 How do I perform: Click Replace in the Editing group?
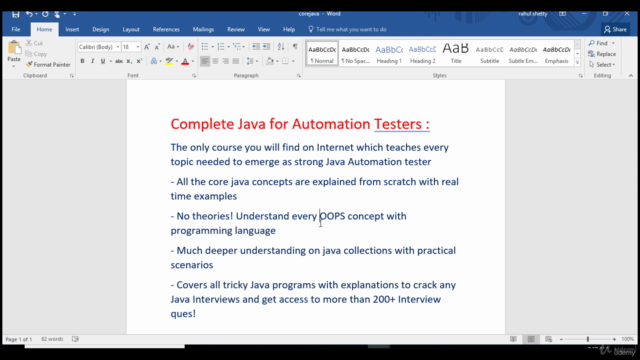(x=602, y=54)
